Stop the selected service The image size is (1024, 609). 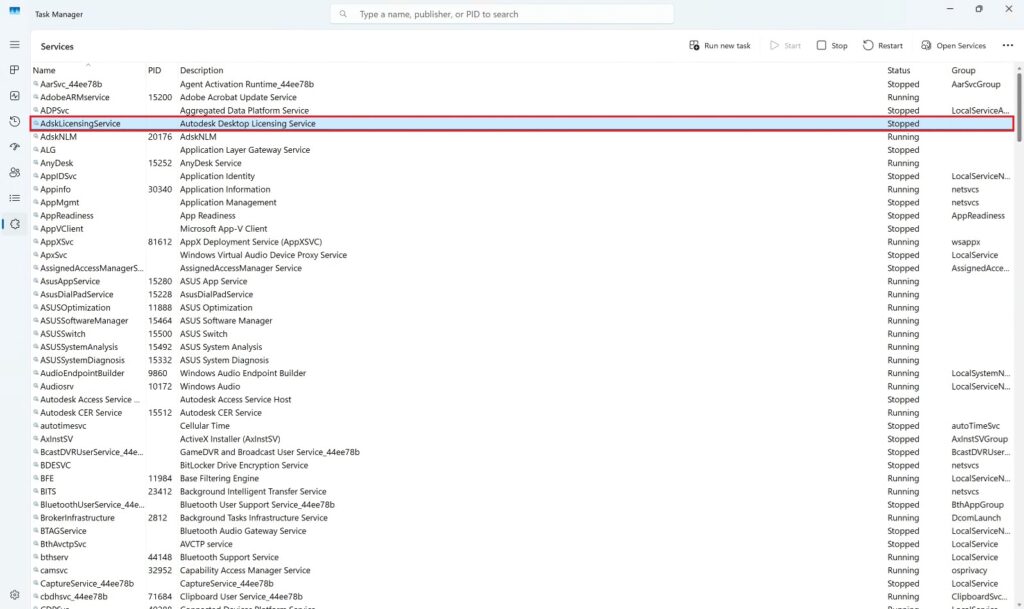click(x=831, y=46)
